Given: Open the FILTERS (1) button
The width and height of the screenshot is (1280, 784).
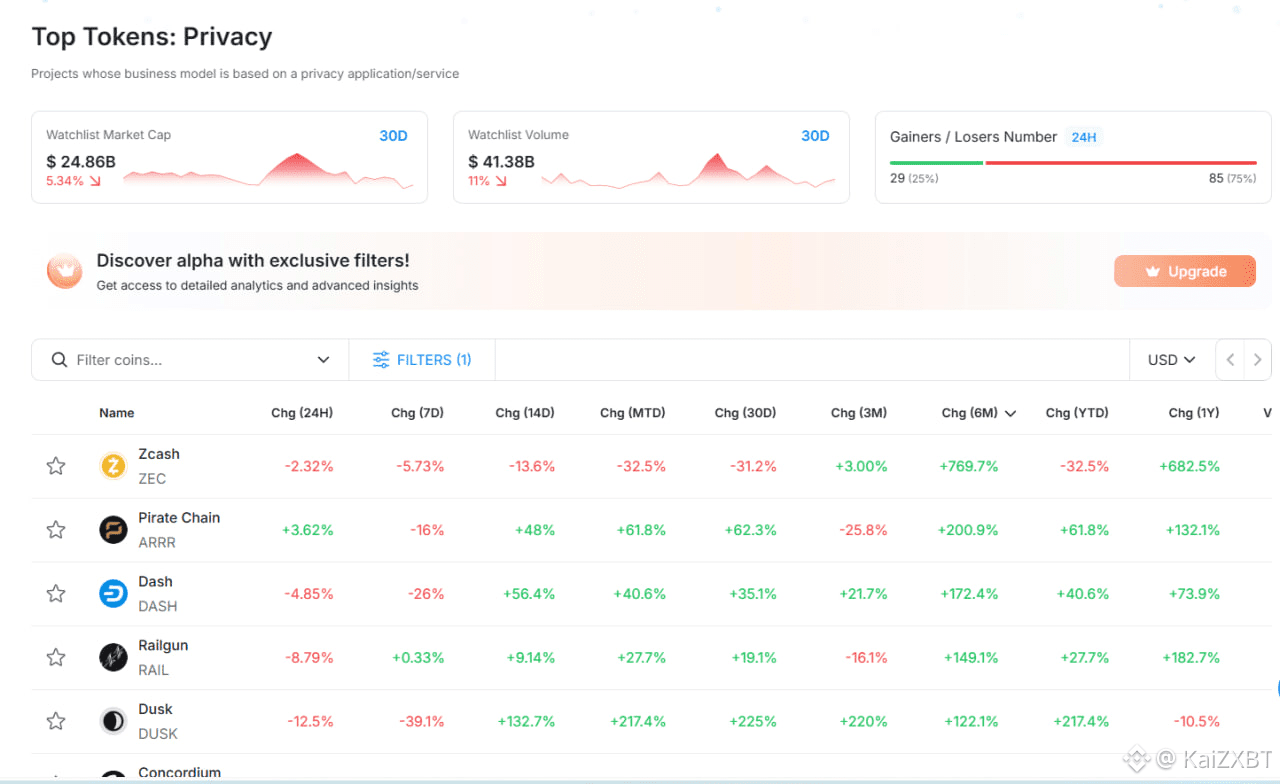Looking at the screenshot, I should coord(422,360).
